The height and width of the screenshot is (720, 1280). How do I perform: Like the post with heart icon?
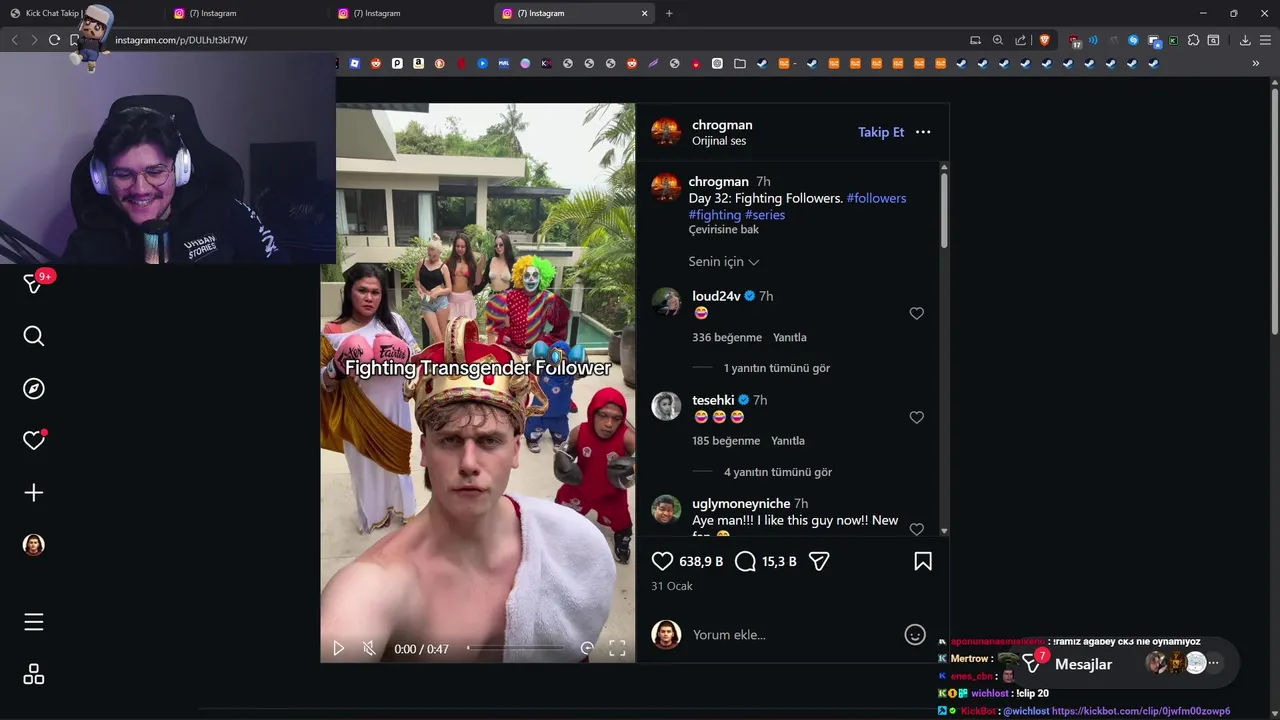tap(662, 561)
